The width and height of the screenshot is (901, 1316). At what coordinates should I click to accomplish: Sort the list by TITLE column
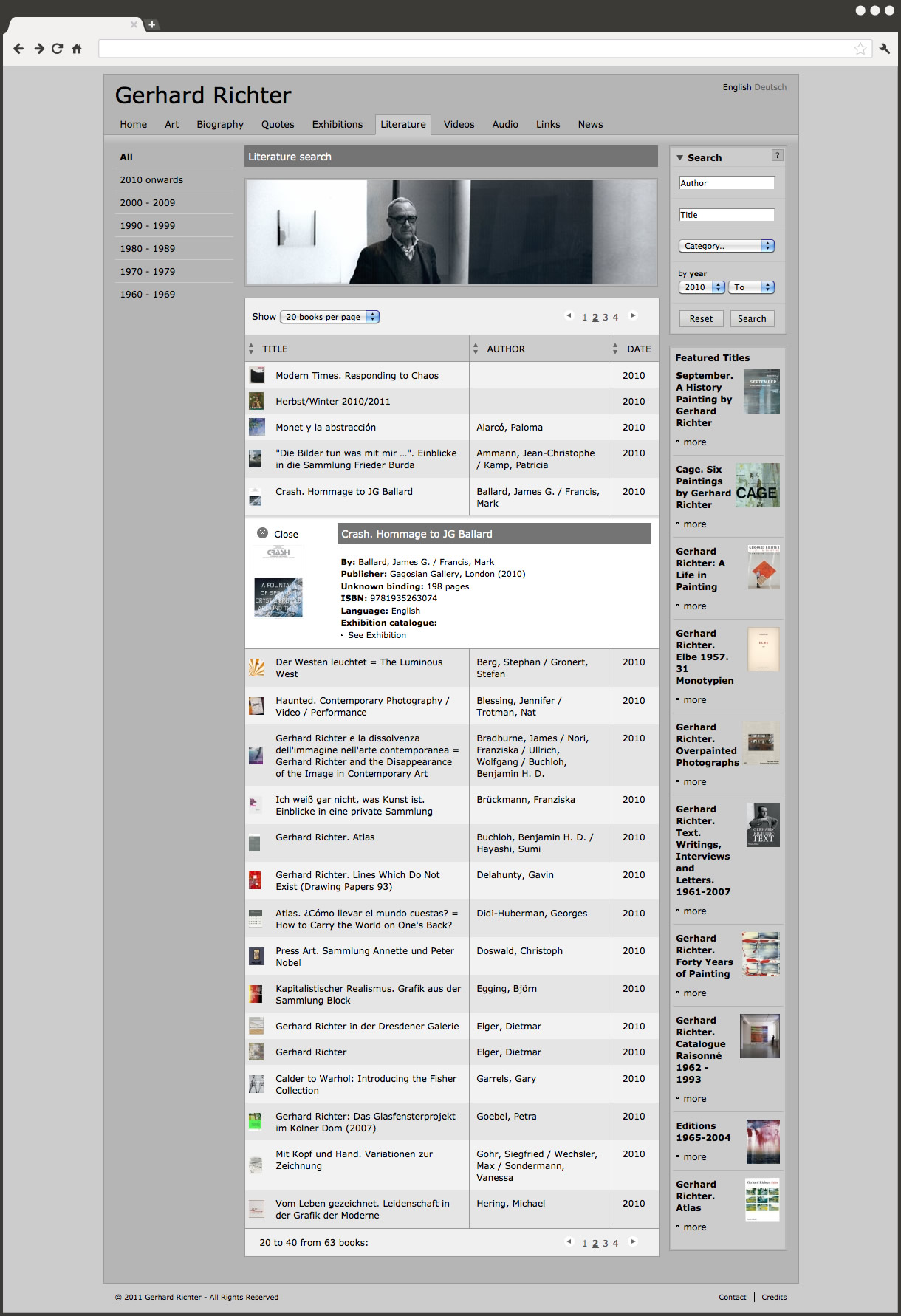pyautogui.click(x=275, y=349)
